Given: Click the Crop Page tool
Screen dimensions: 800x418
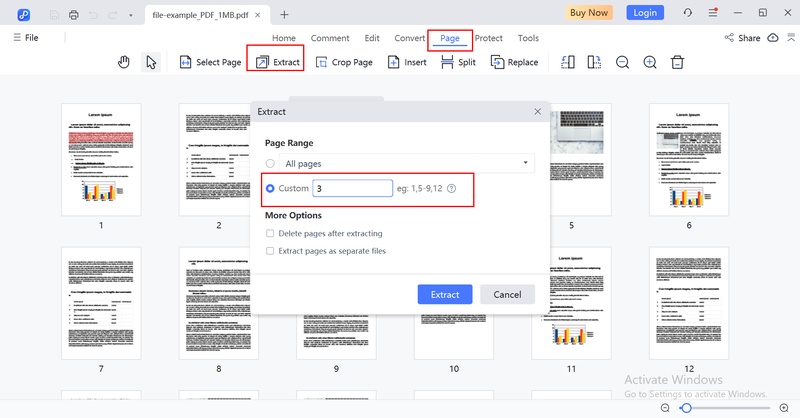Looking at the screenshot, I should coord(344,62).
